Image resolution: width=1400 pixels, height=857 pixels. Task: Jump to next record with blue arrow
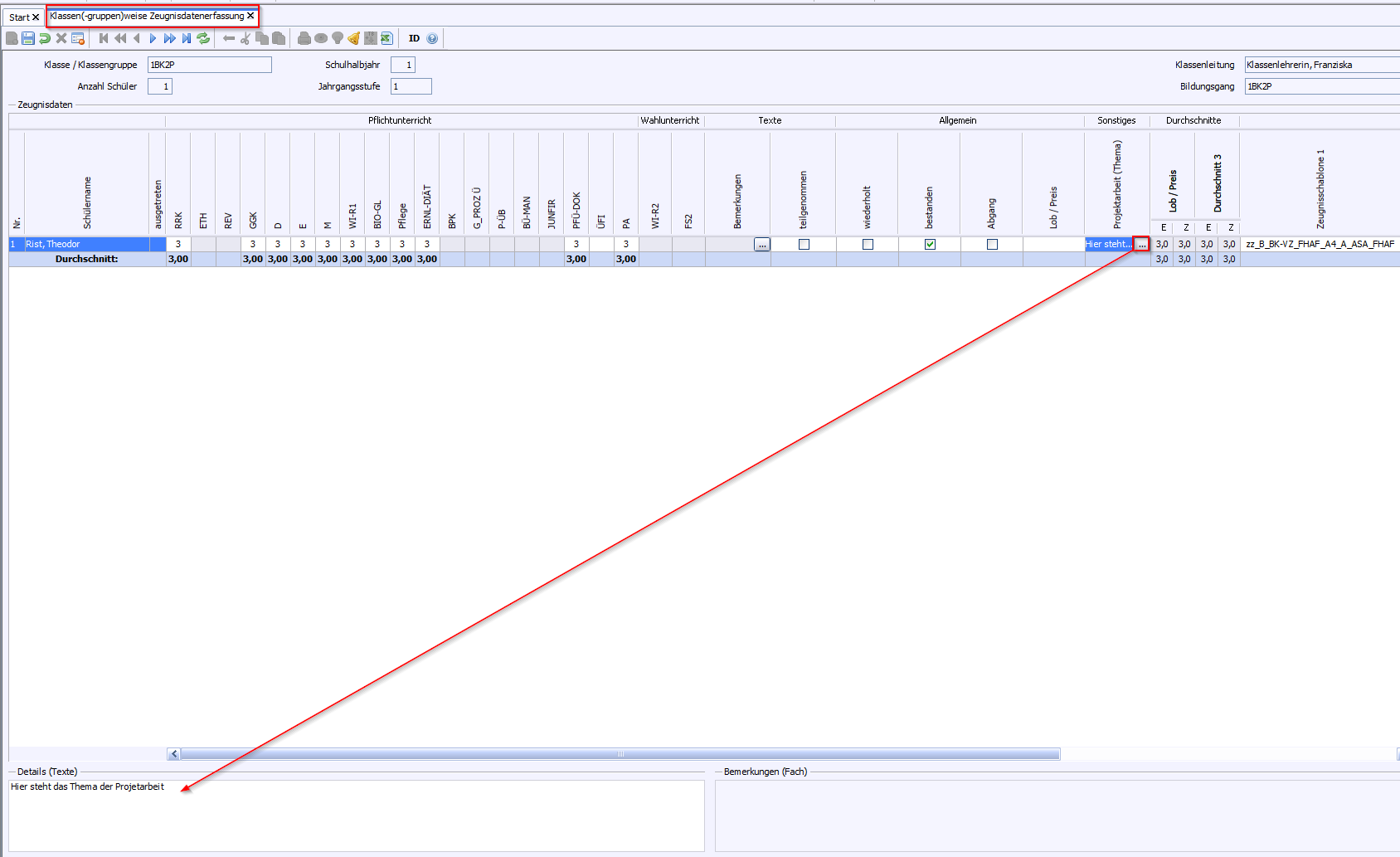tap(153, 38)
